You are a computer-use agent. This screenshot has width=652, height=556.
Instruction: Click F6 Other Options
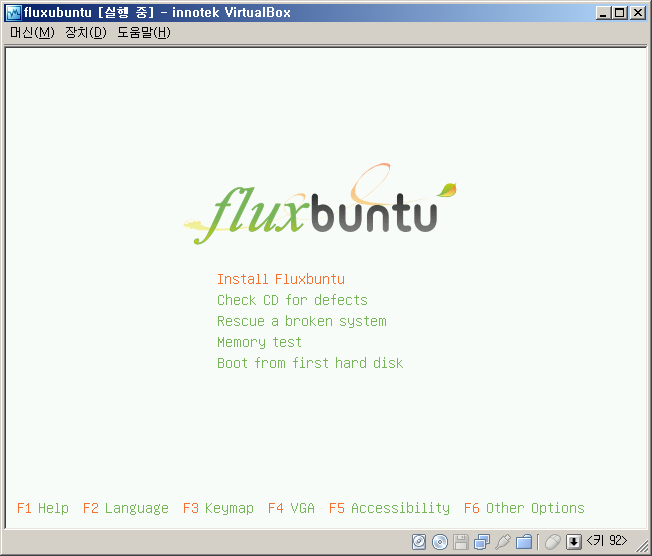524,508
